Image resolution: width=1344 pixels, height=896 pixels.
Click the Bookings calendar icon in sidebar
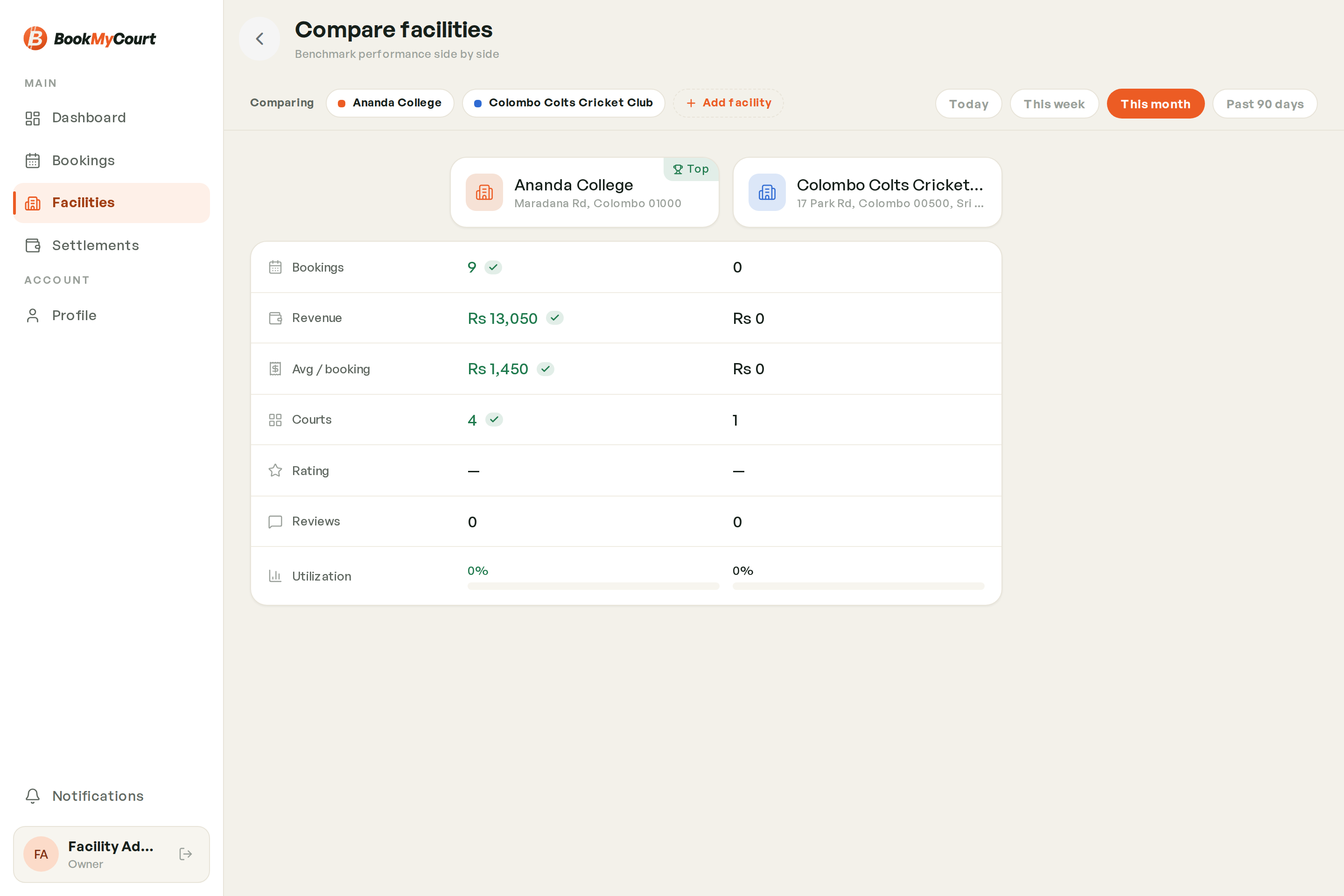[x=33, y=161]
